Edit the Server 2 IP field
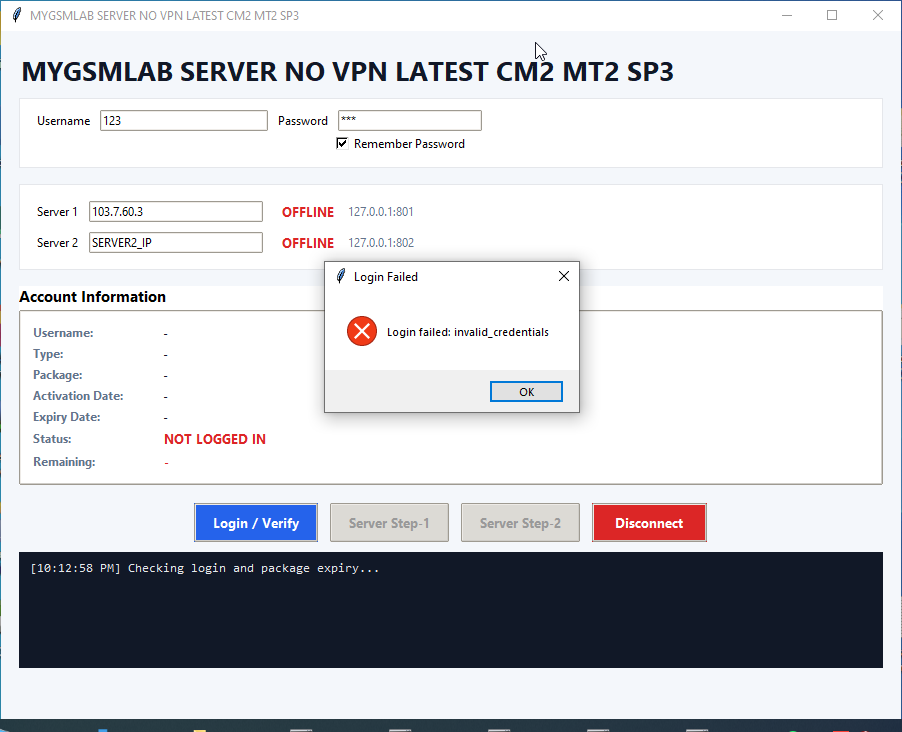The width and height of the screenshot is (902, 732). (175, 243)
